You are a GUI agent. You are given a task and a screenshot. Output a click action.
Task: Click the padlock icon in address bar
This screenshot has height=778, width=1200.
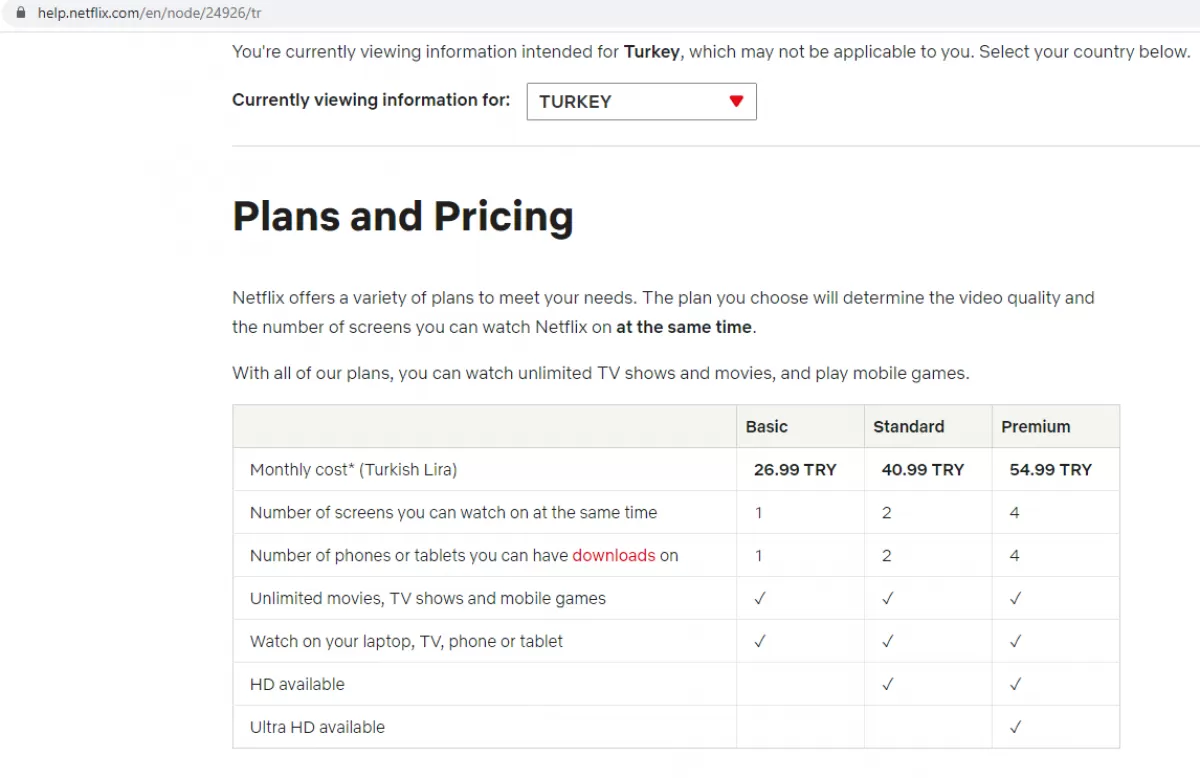19,14
